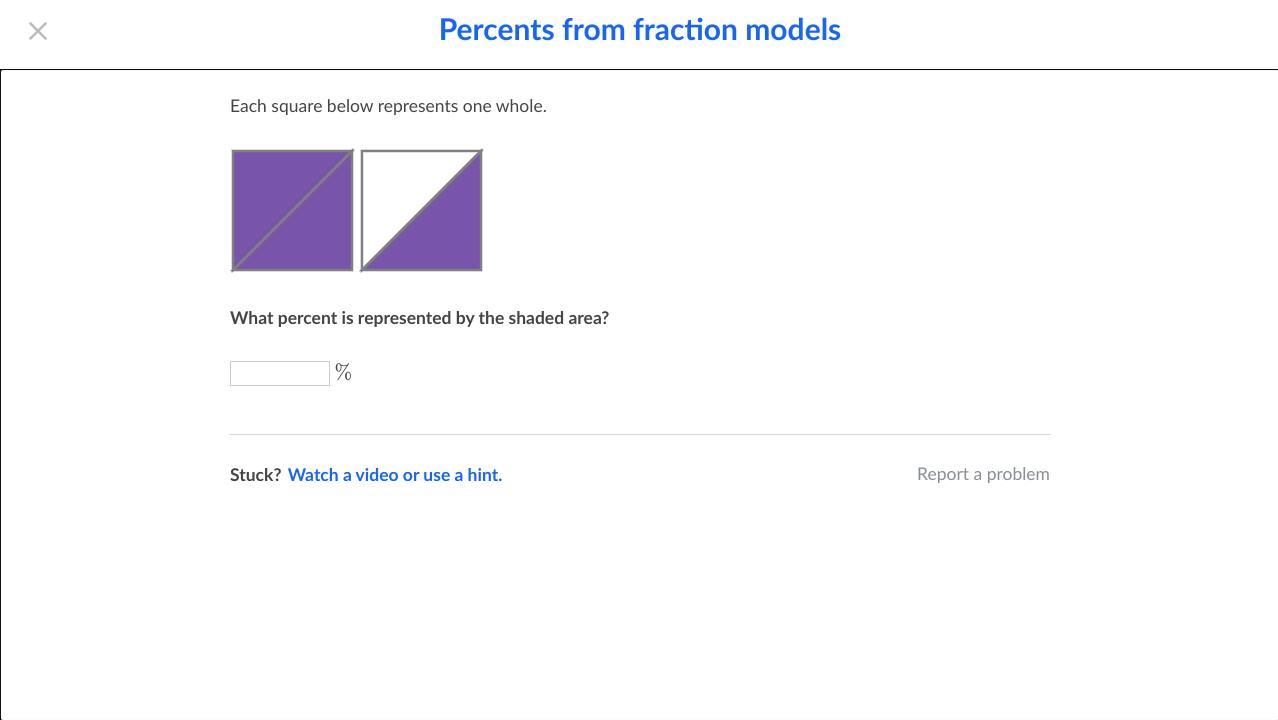The height and width of the screenshot is (720, 1278).
Task: Click the "Report a problem" link
Action: (983, 474)
